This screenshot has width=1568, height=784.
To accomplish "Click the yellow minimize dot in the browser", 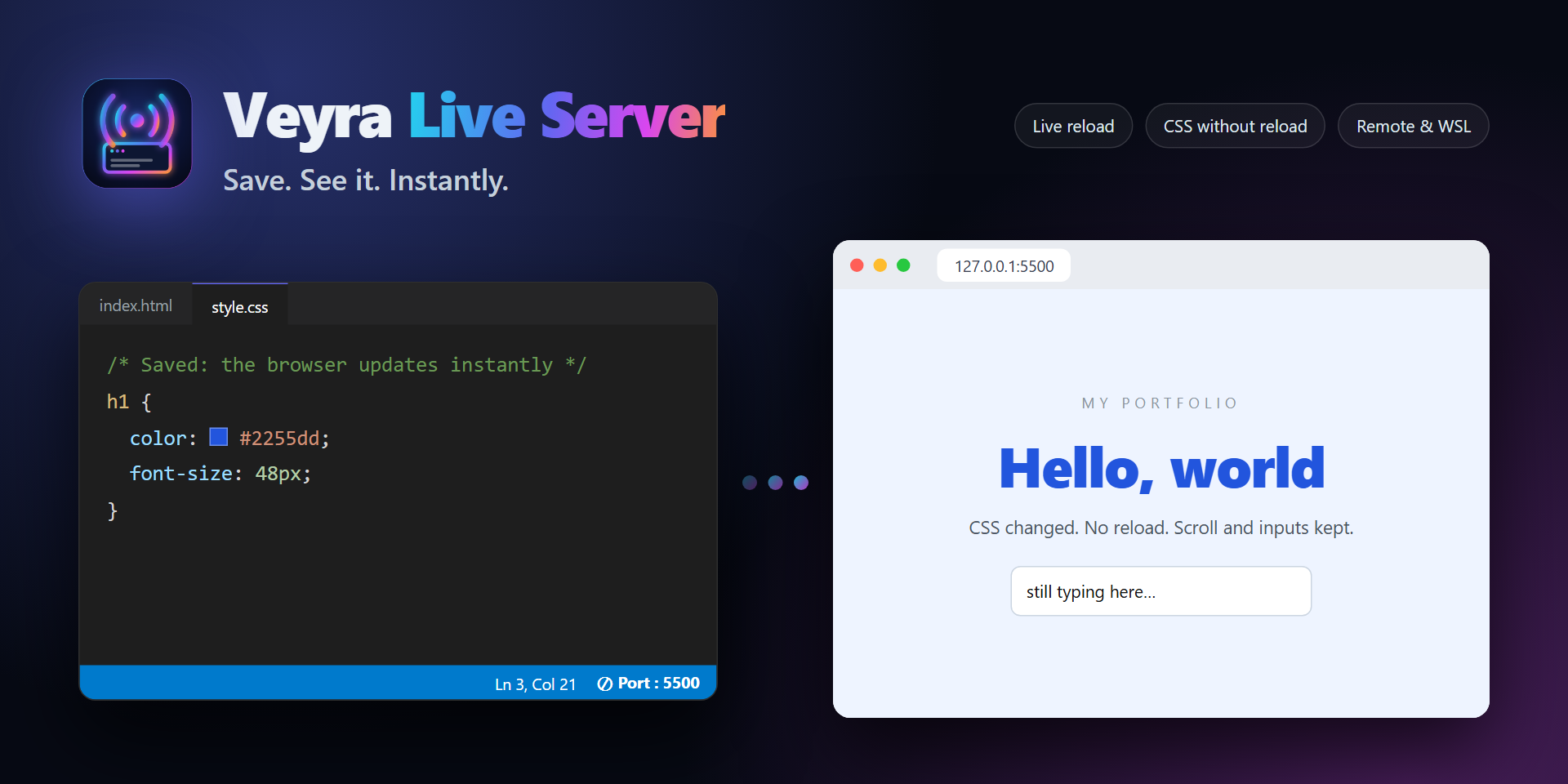I will [x=880, y=265].
